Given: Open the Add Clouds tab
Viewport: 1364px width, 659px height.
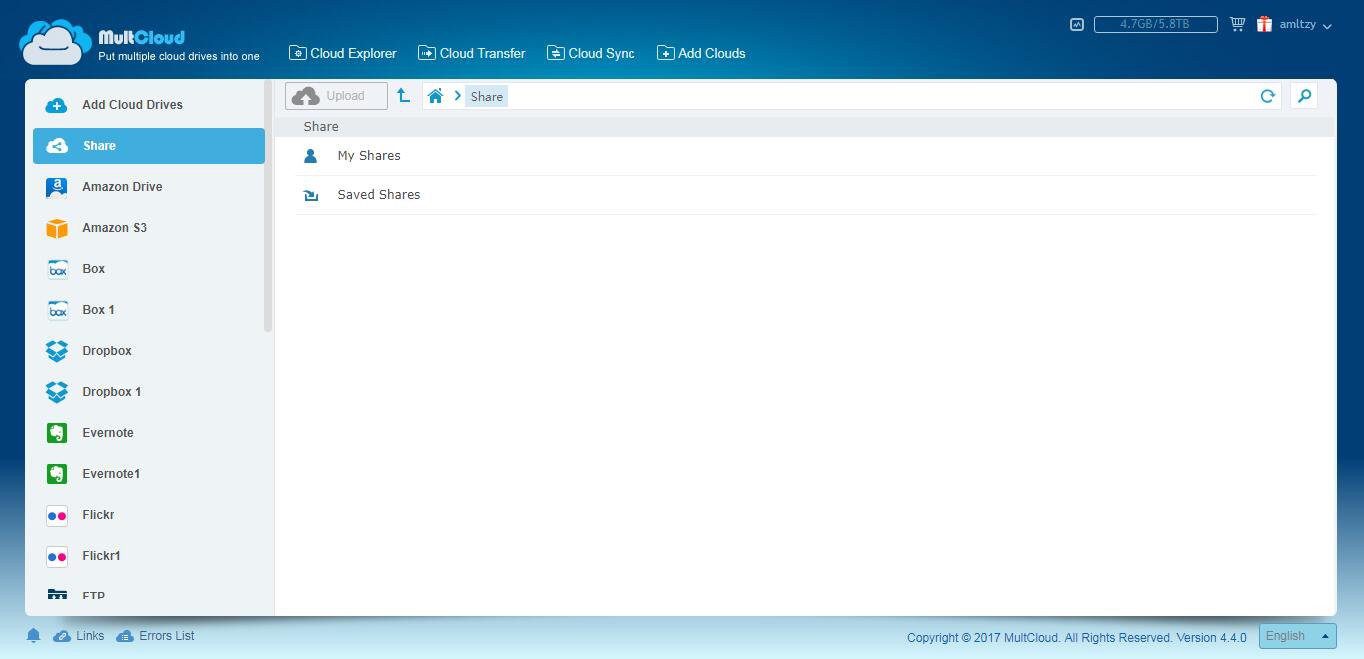Looking at the screenshot, I should coord(701,53).
